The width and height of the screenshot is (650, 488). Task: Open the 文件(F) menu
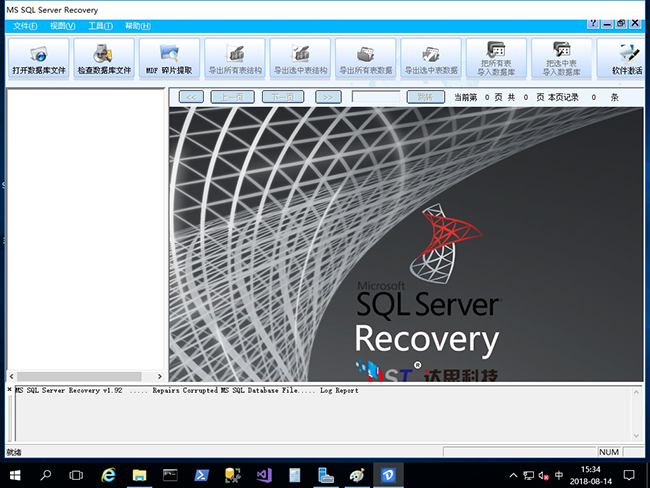point(25,25)
